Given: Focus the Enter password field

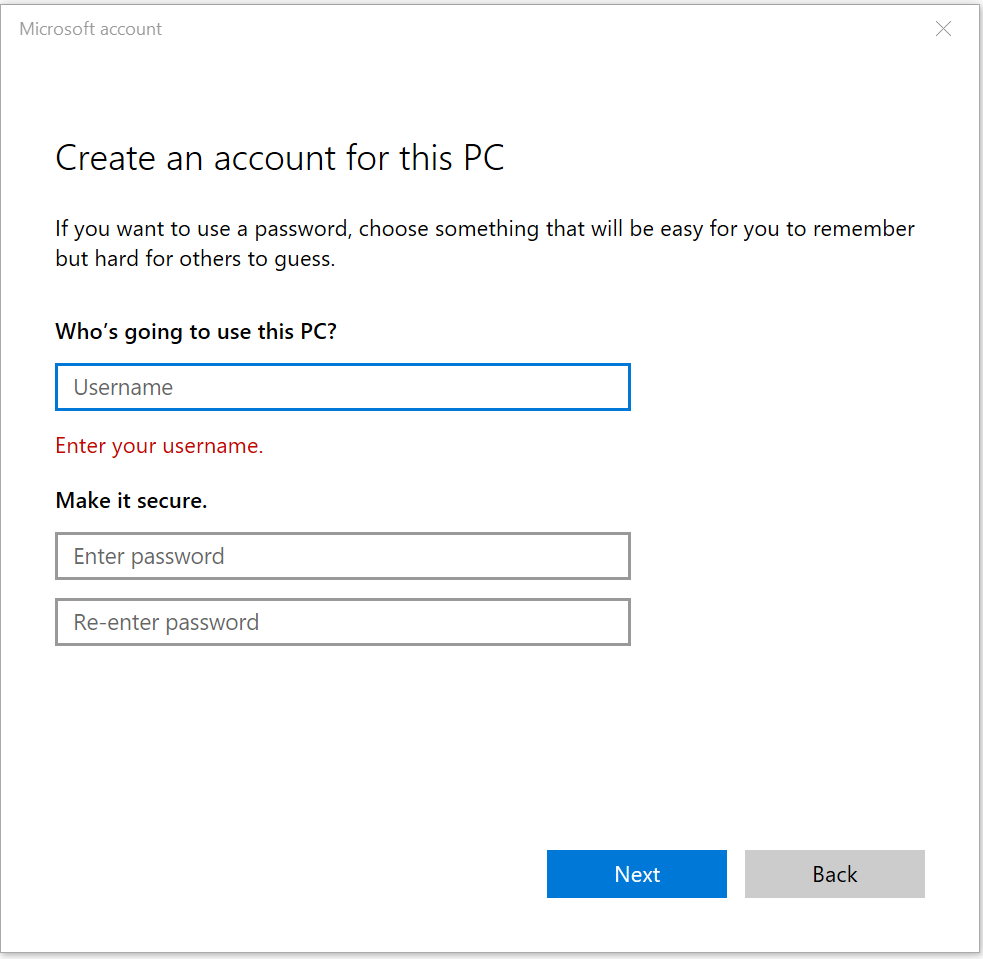Looking at the screenshot, I should 342,556.
